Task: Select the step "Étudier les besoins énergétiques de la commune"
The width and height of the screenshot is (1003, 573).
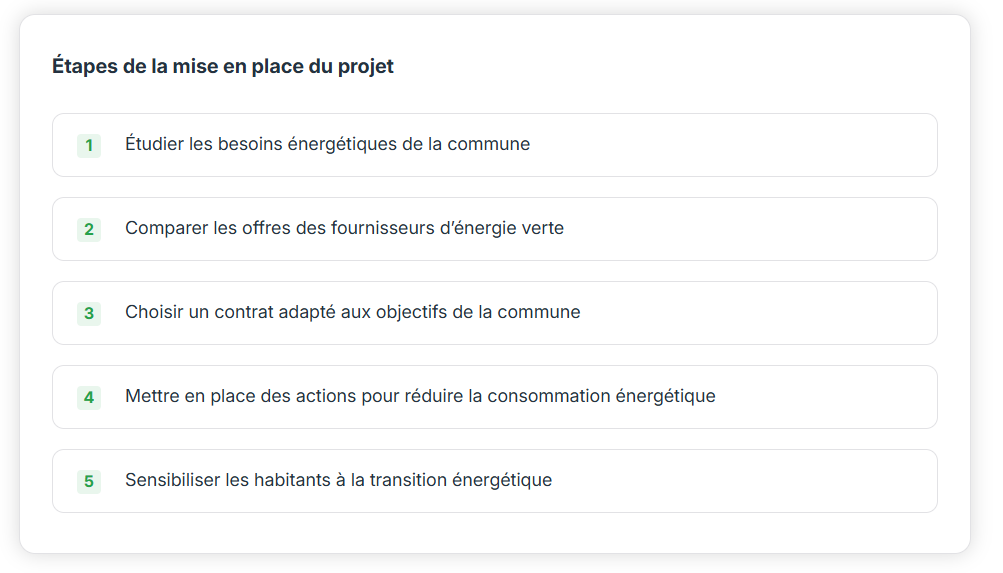Action: click(x=327, y=144)
